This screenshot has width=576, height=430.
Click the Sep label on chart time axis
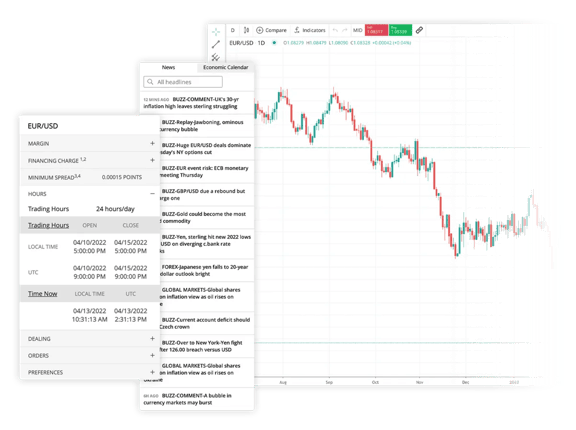pyautogui.click(x=329, y=382)
